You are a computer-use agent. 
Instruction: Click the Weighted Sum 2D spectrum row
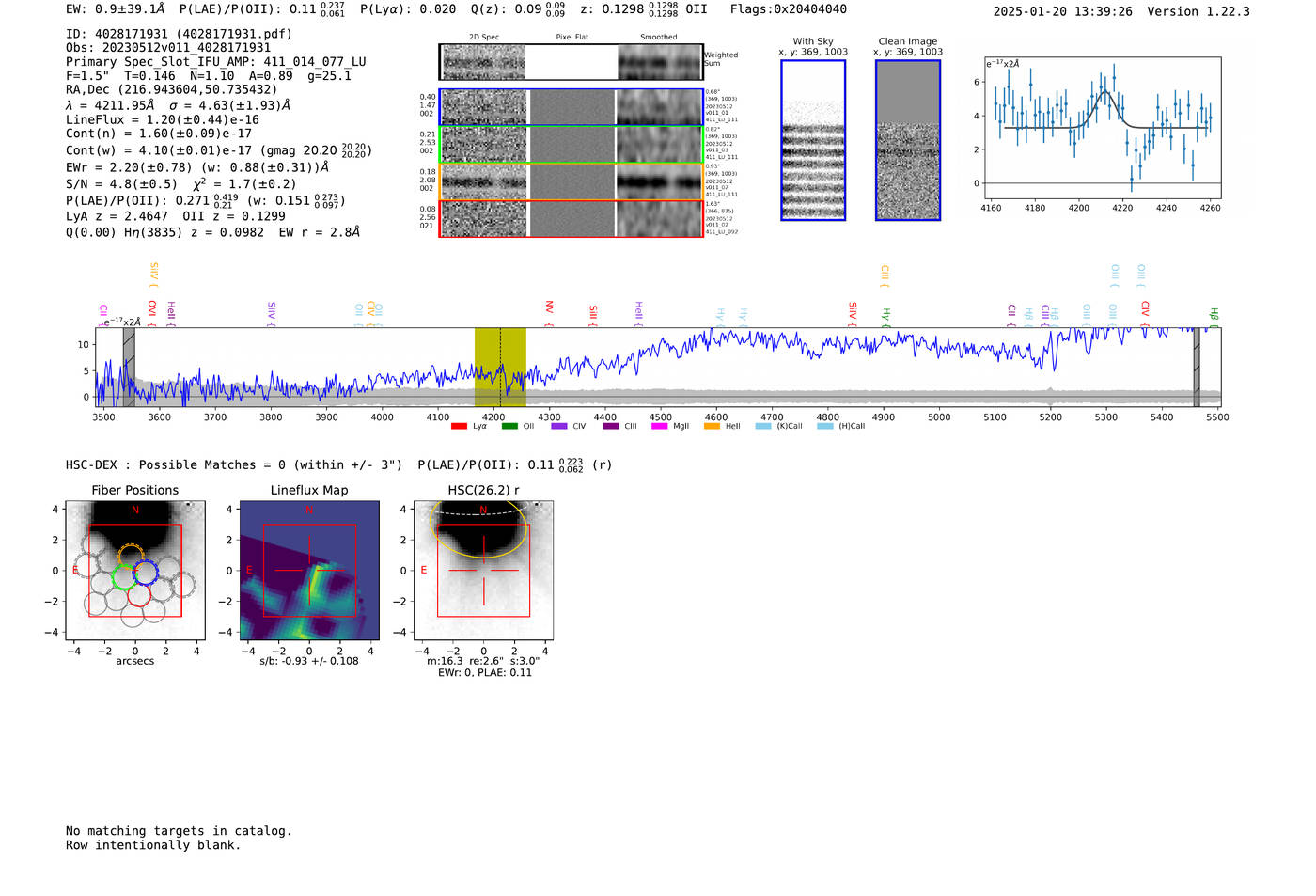571,62
